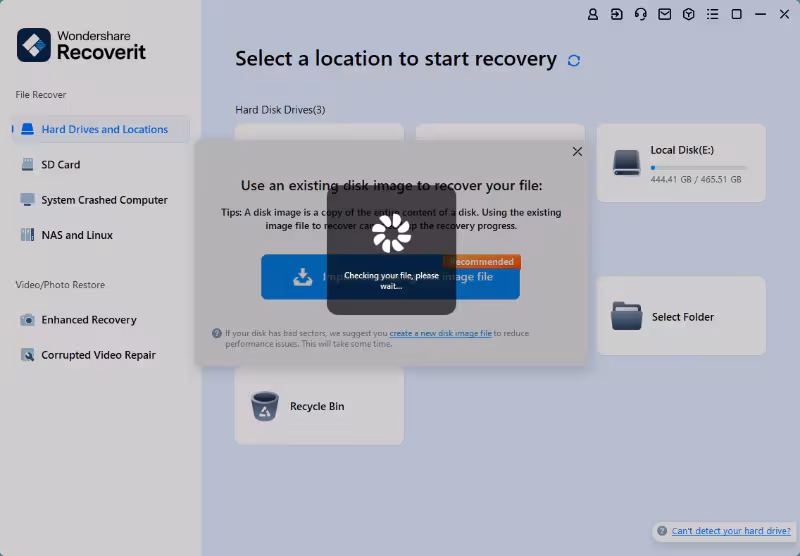Open the user account icon
The image size is (800, 556).
coord(593,14)
